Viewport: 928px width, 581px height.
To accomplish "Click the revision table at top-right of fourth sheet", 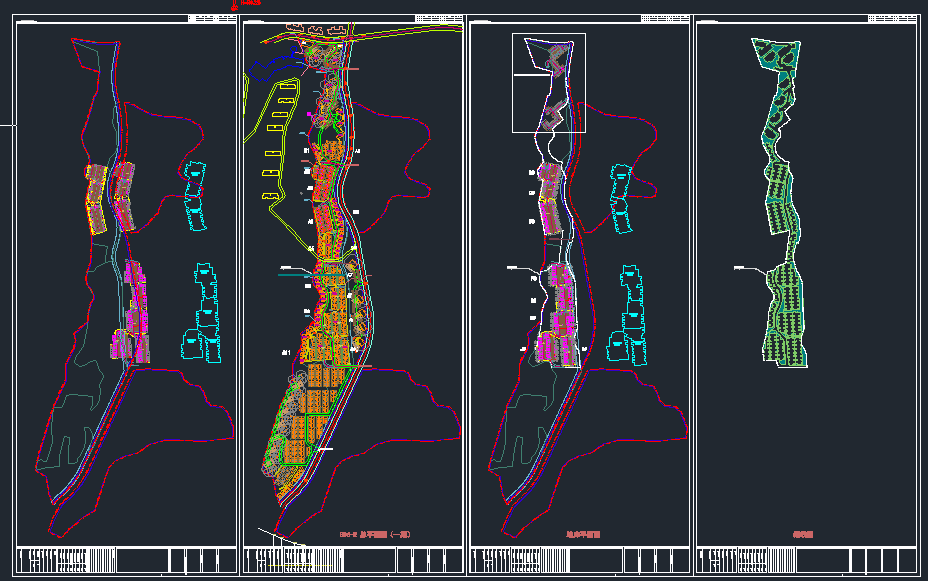I will (x=892, y=18).
